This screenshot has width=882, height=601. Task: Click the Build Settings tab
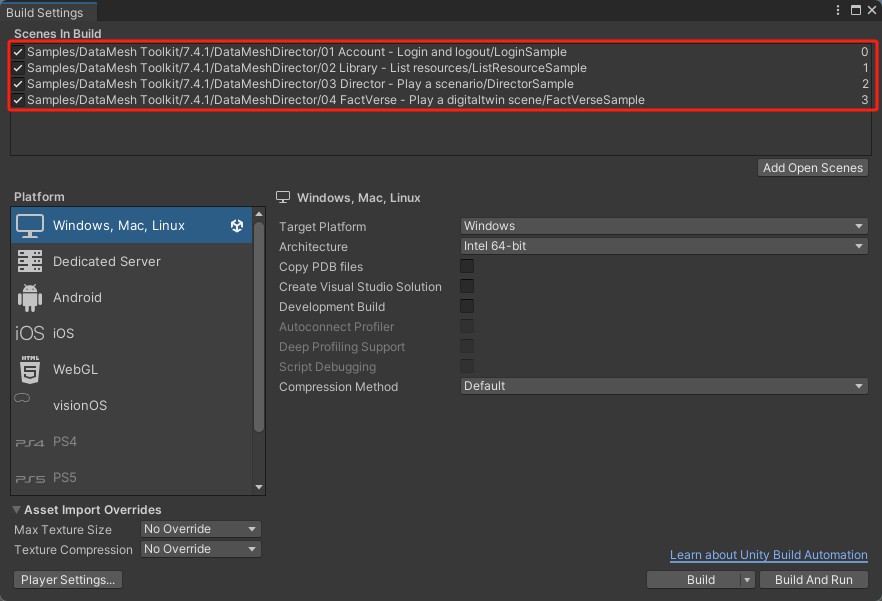45,13
